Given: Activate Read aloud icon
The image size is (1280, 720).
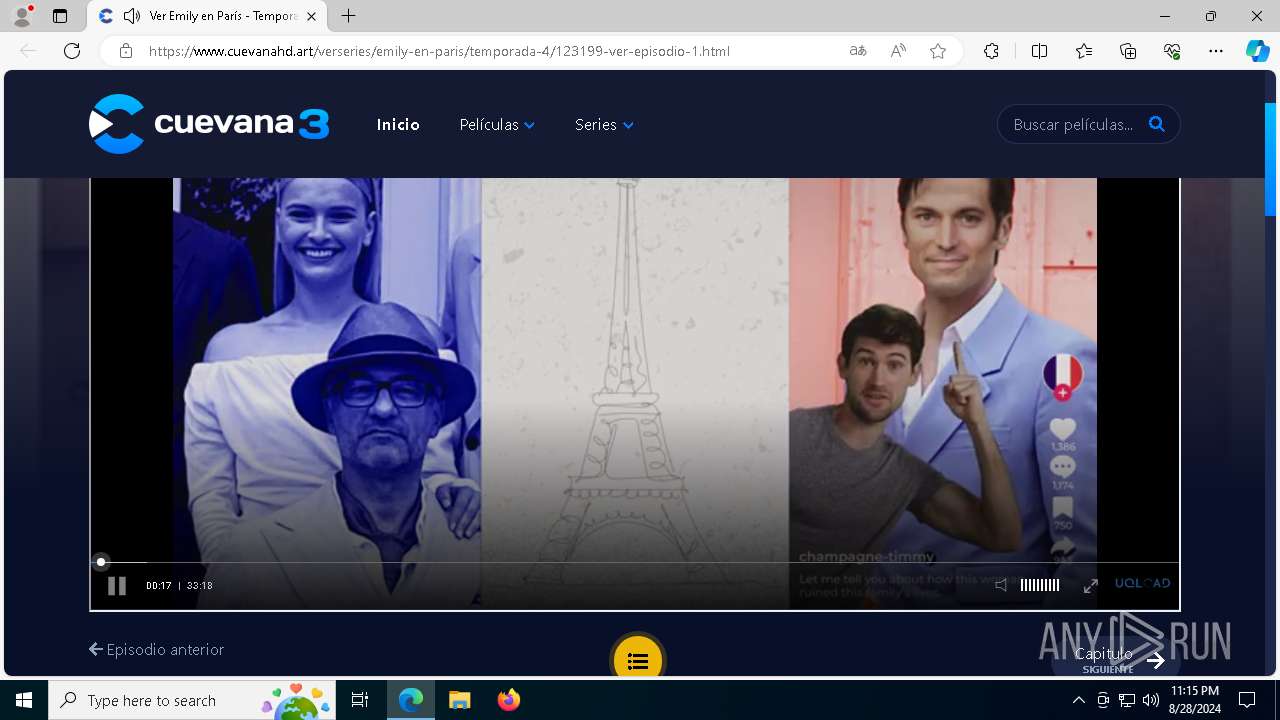Looking at the screenshot, I should 898,51.
